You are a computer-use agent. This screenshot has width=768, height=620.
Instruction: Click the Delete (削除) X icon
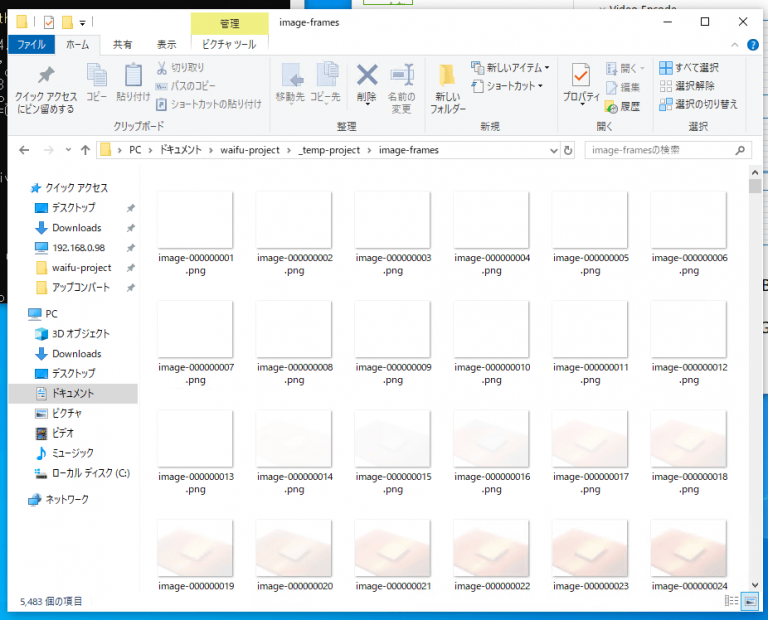[x=367, y=75]
